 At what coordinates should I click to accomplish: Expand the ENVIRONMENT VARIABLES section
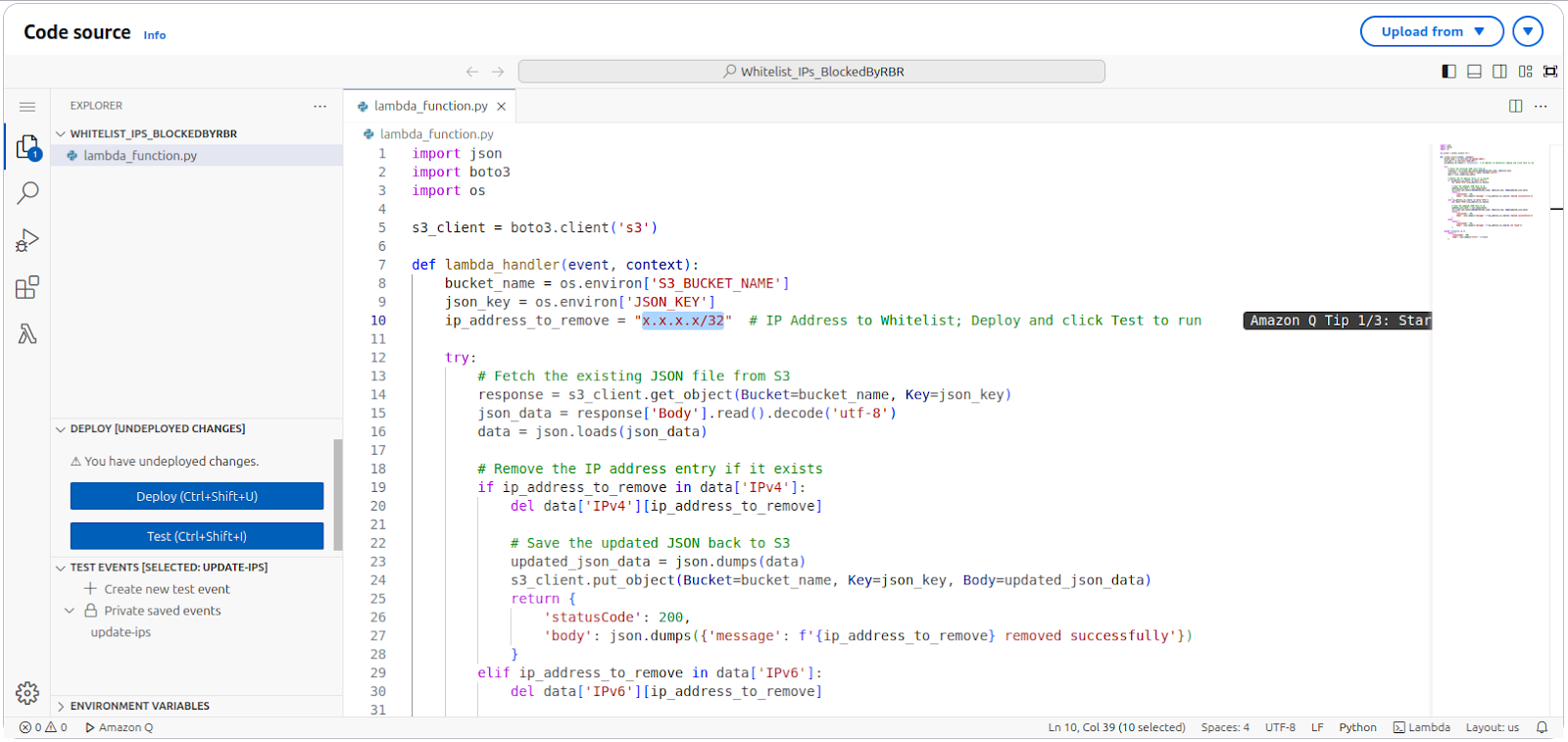pyautogui.click(x=61, y=706)
